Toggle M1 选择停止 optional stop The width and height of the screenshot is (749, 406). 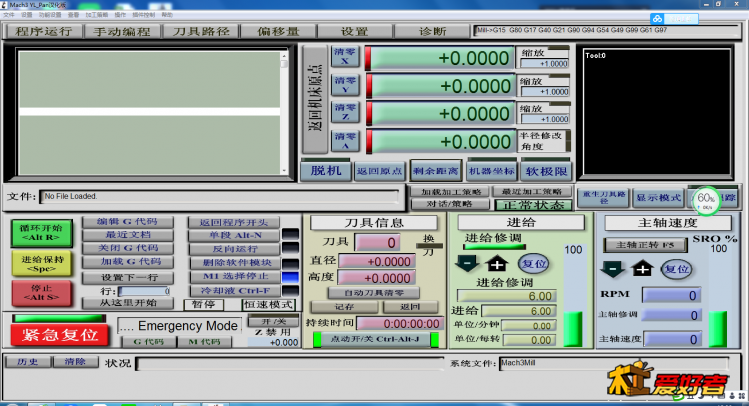pos(234,277)
